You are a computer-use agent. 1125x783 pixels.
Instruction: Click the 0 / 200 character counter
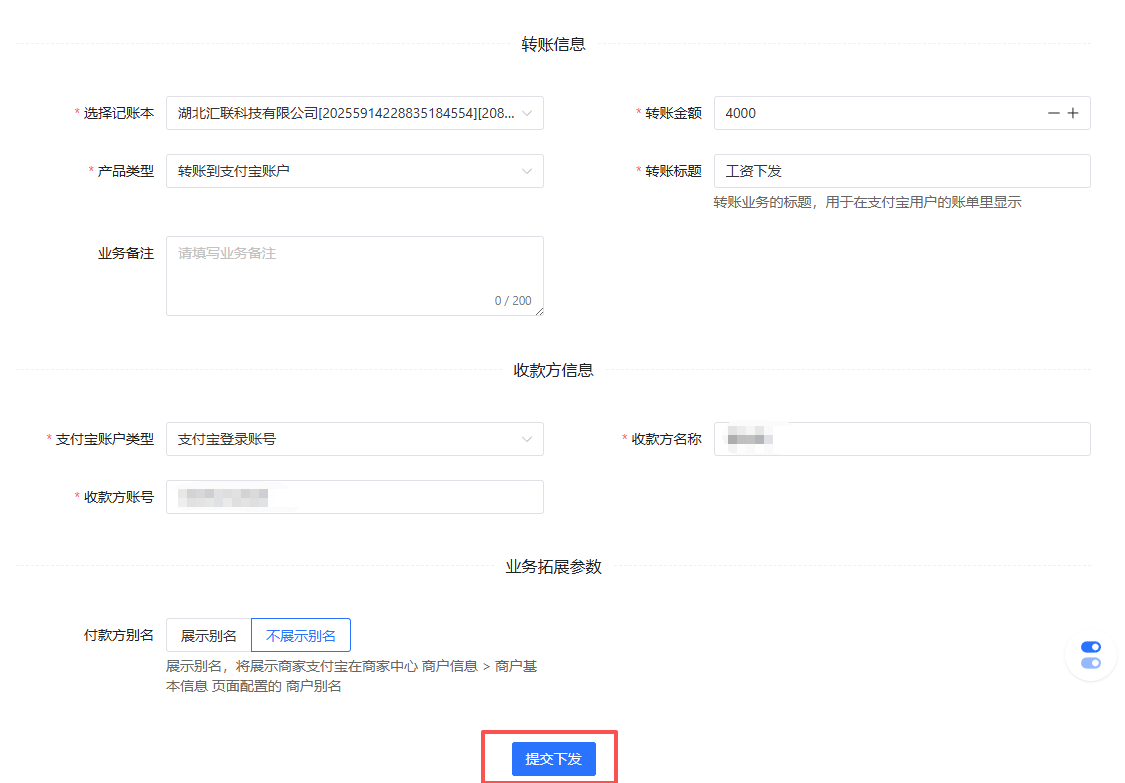(513, 301)
